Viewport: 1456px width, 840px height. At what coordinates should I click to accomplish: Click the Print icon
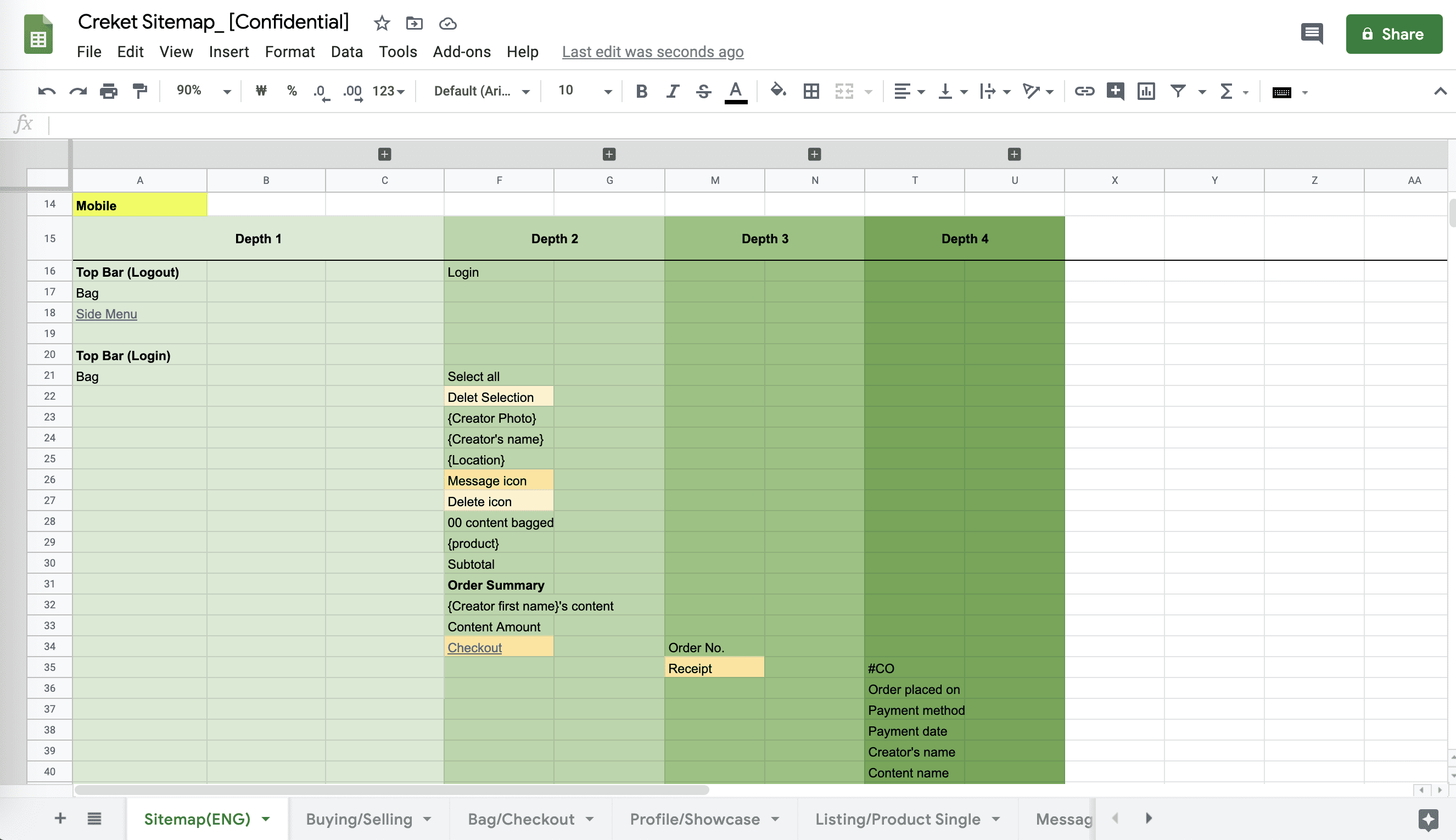coord(109,91)
